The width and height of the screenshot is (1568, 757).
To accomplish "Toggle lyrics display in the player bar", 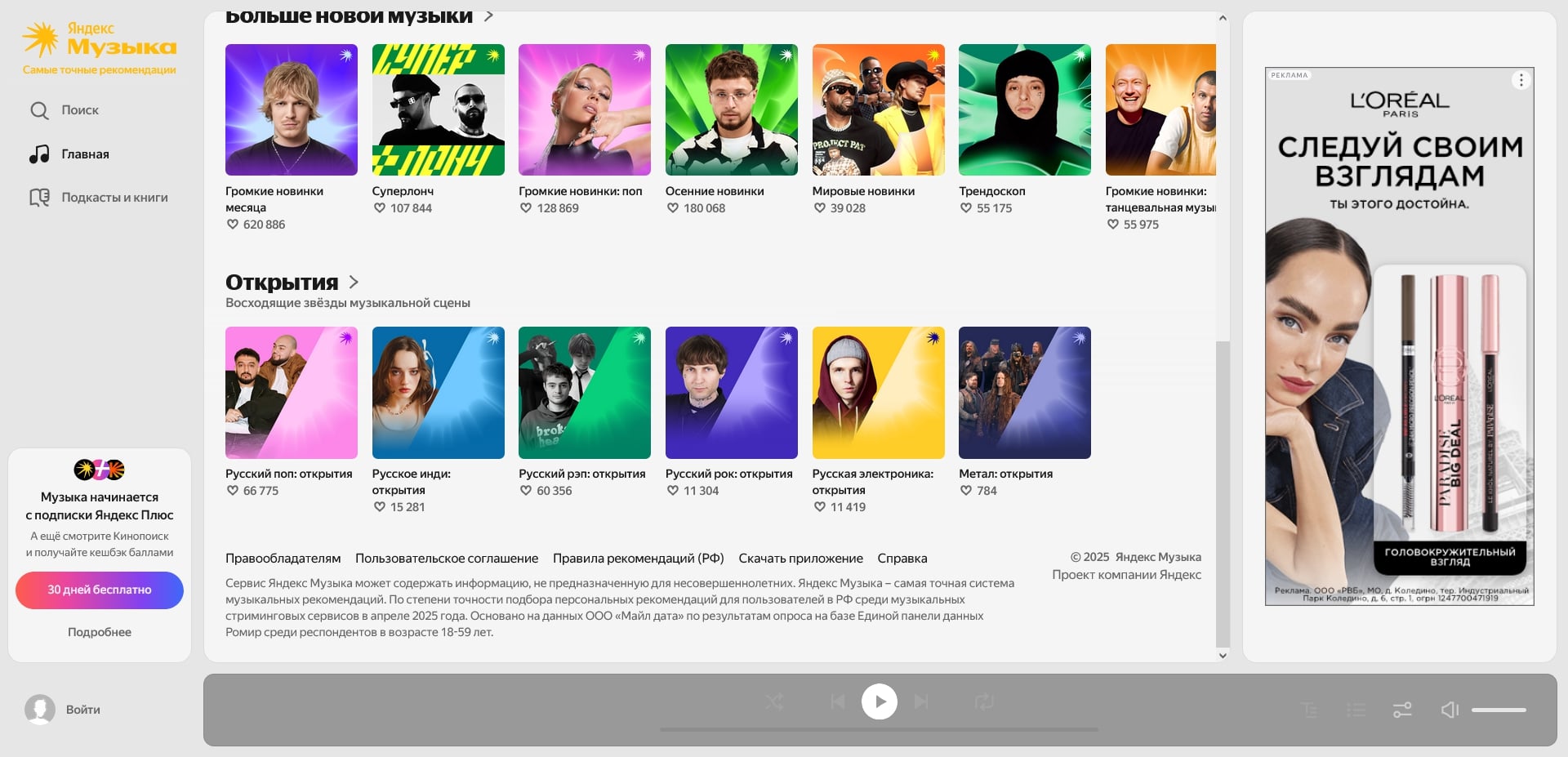I will point(1310,710).
